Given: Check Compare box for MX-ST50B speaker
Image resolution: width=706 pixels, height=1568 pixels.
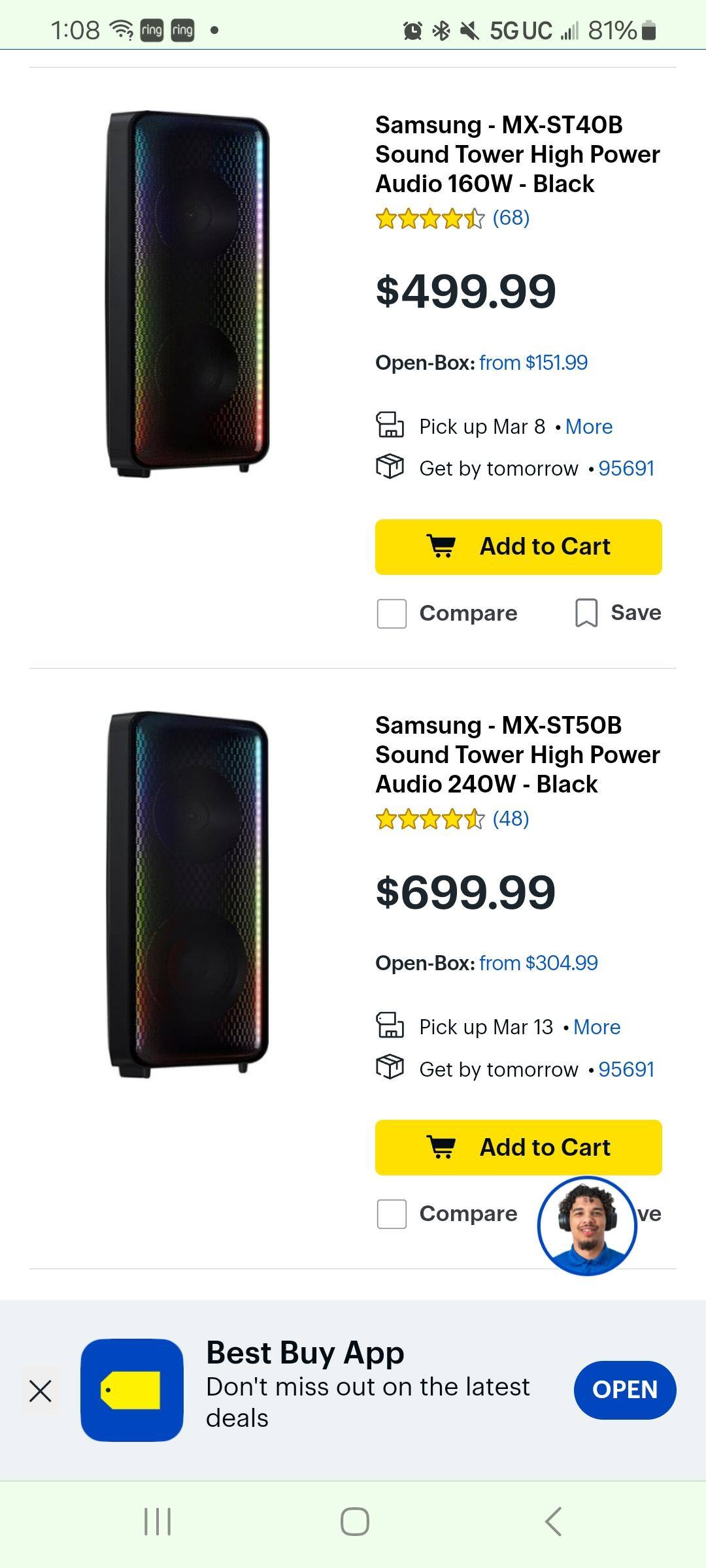Looking at the screenshot, I should pos(392,1214).
